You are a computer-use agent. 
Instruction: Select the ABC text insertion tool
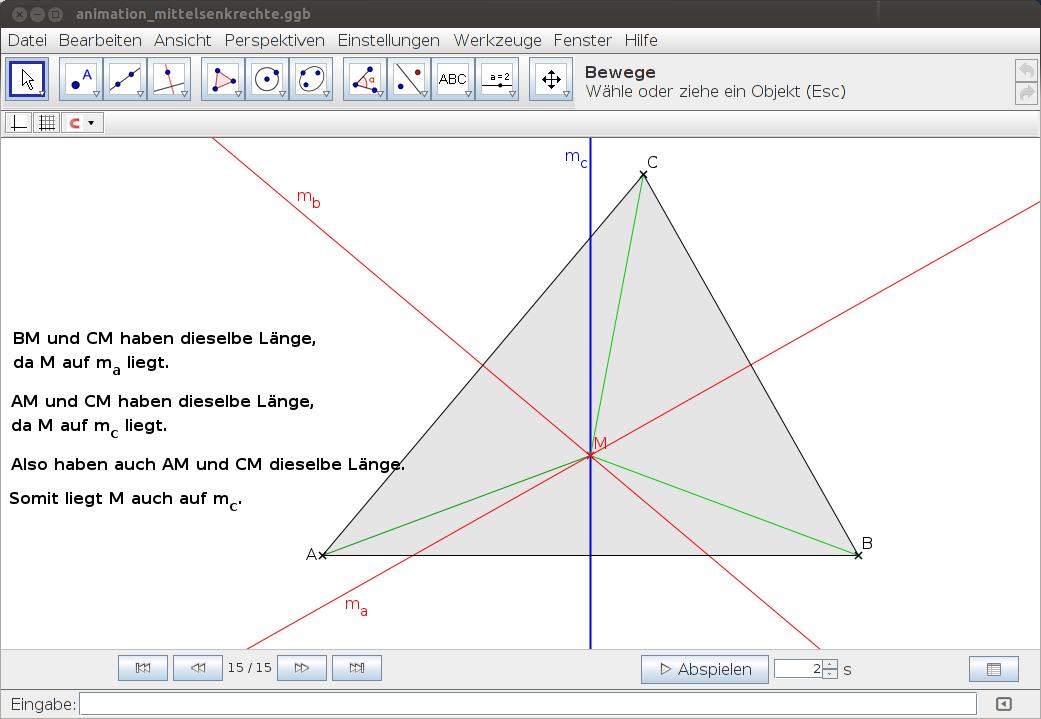[x=452, y=79]
